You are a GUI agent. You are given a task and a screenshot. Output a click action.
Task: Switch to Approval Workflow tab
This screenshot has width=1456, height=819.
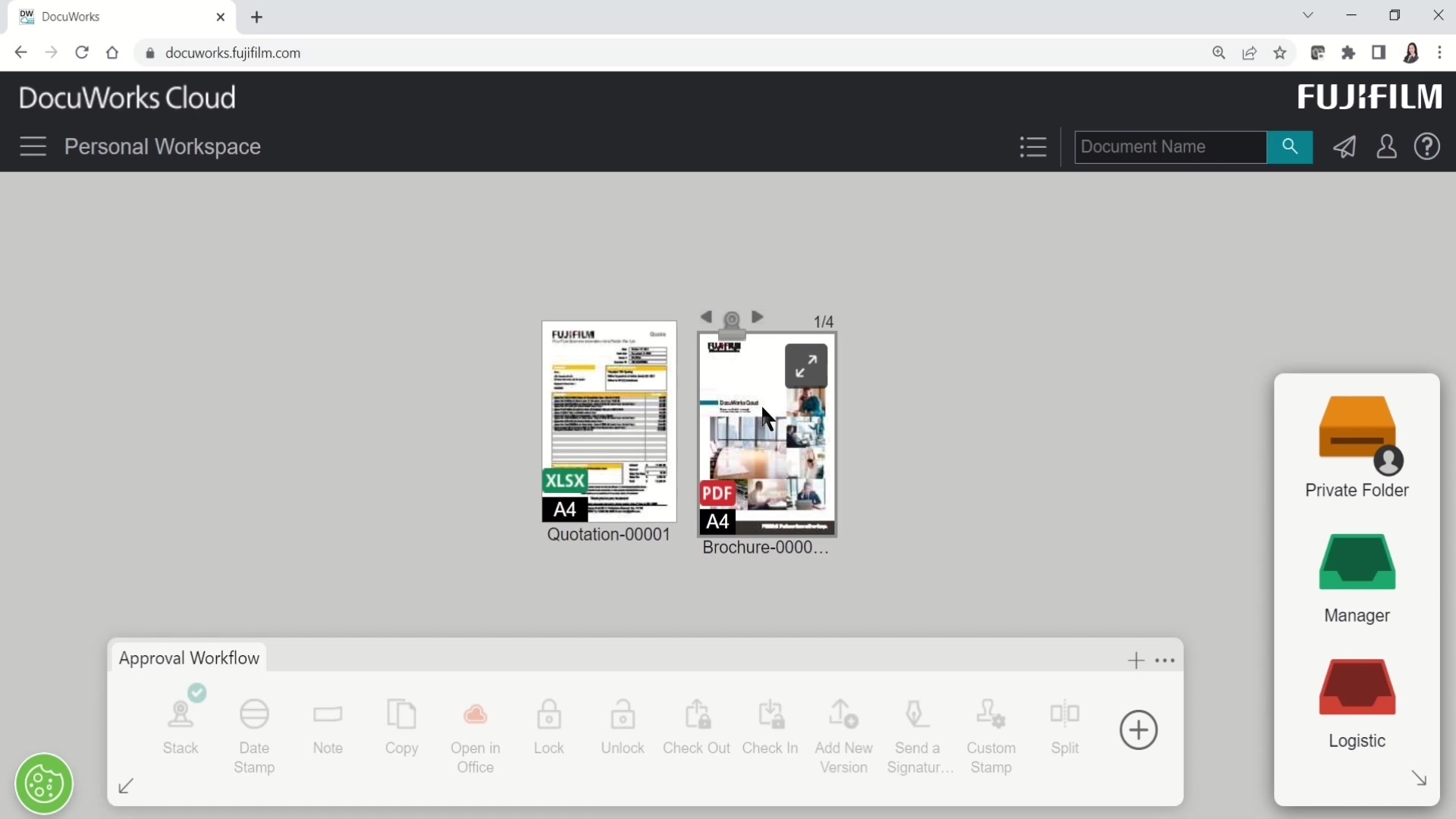tap(189, 658)
